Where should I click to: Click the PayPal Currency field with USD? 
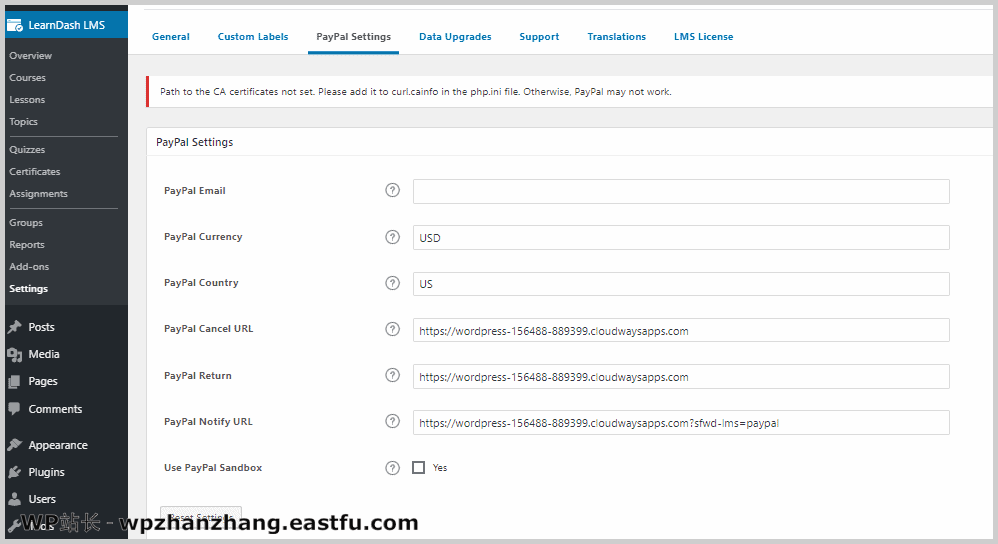(x=681, y=237)
